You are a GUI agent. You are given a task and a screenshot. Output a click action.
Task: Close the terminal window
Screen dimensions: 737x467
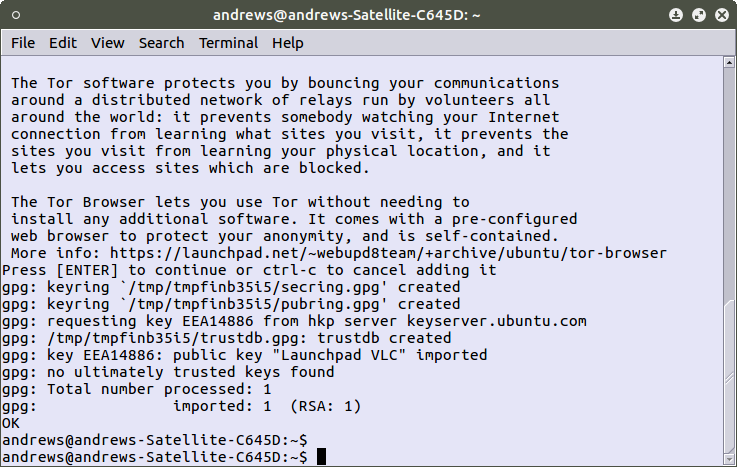[721, 15]
